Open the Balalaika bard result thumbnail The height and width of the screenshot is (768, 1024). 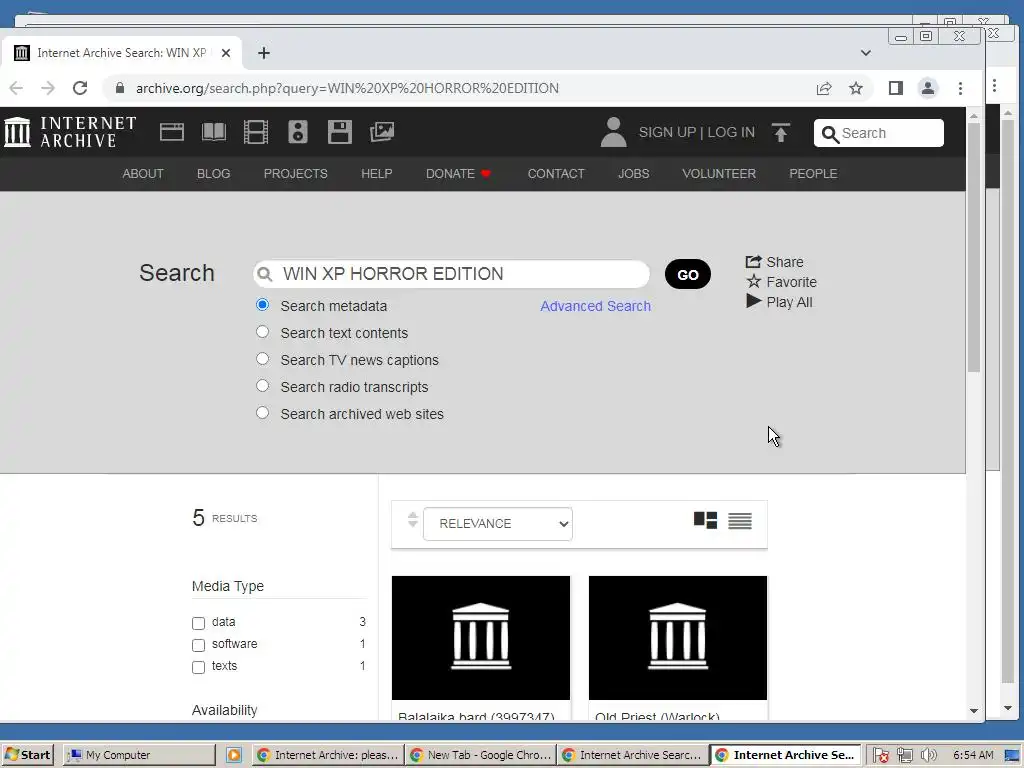[x=481, y=637]
